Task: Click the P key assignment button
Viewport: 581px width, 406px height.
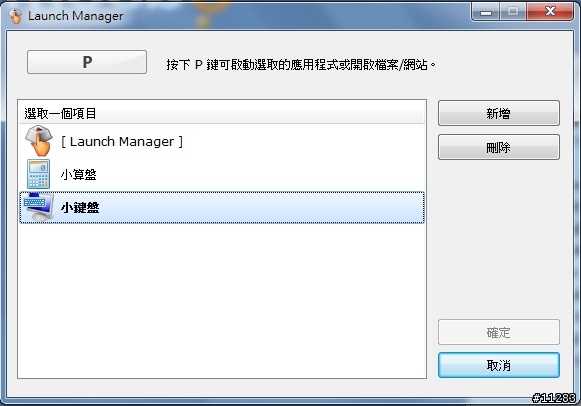Action: [x=87, y=62]
